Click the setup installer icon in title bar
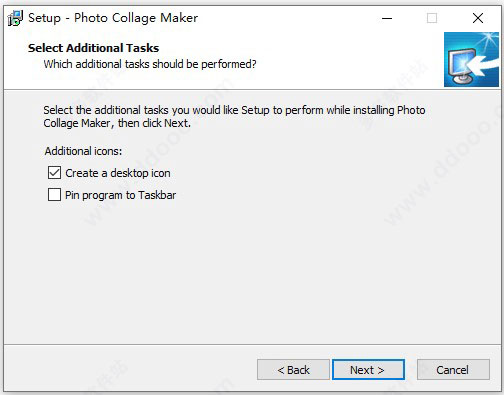 pyautogui.click(x=15, y=18)
